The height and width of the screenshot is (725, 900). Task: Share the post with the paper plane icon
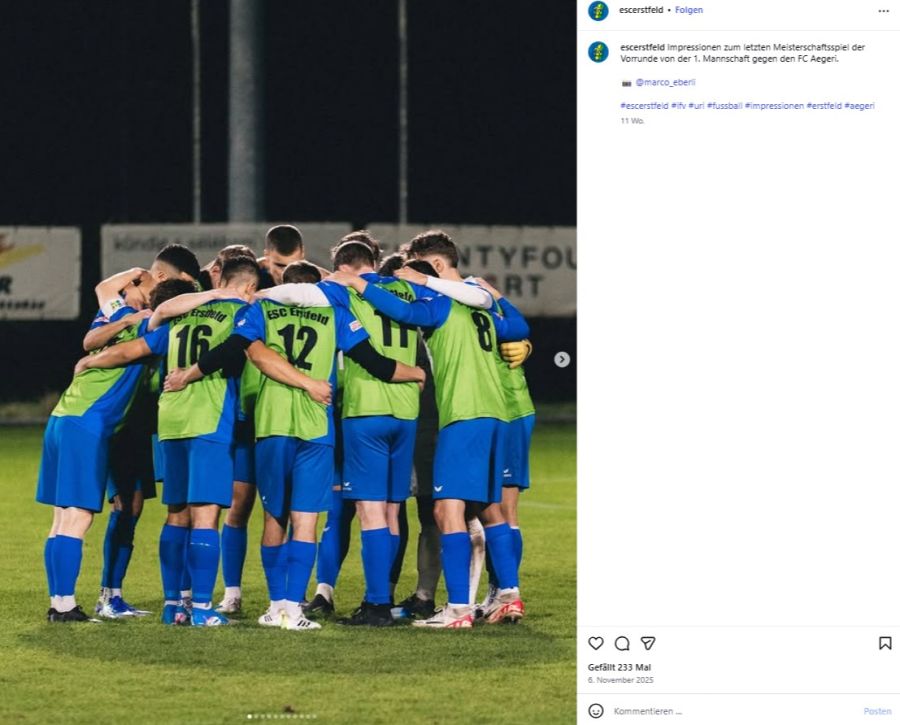[x=648, y=643]
